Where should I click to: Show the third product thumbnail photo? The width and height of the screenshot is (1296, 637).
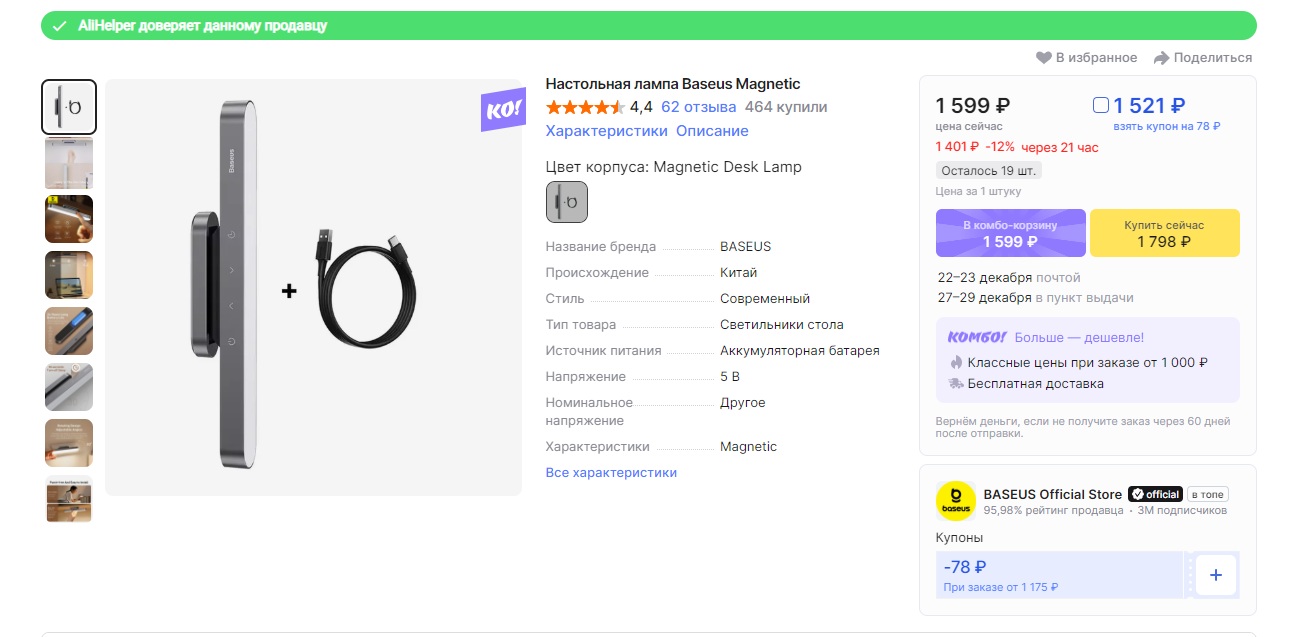pos(69,219)
